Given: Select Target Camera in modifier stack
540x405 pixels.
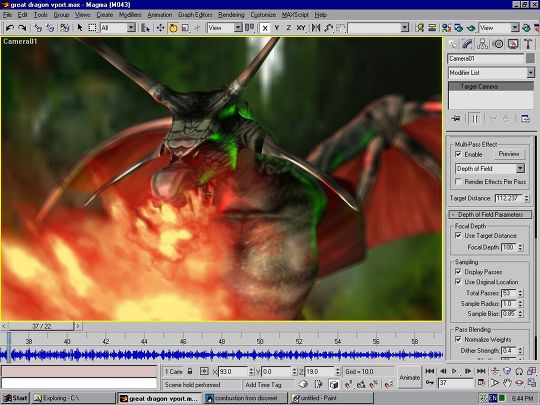Looking at the screenshot, I should [491, 86].
